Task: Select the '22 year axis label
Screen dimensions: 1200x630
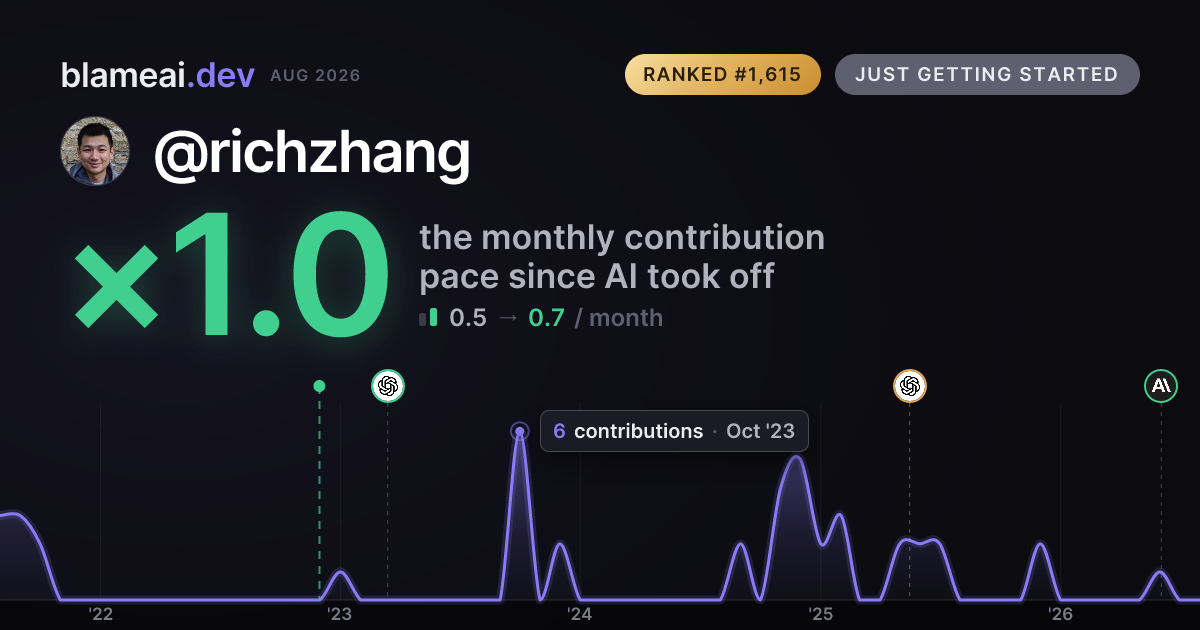Action: point(99,614)
